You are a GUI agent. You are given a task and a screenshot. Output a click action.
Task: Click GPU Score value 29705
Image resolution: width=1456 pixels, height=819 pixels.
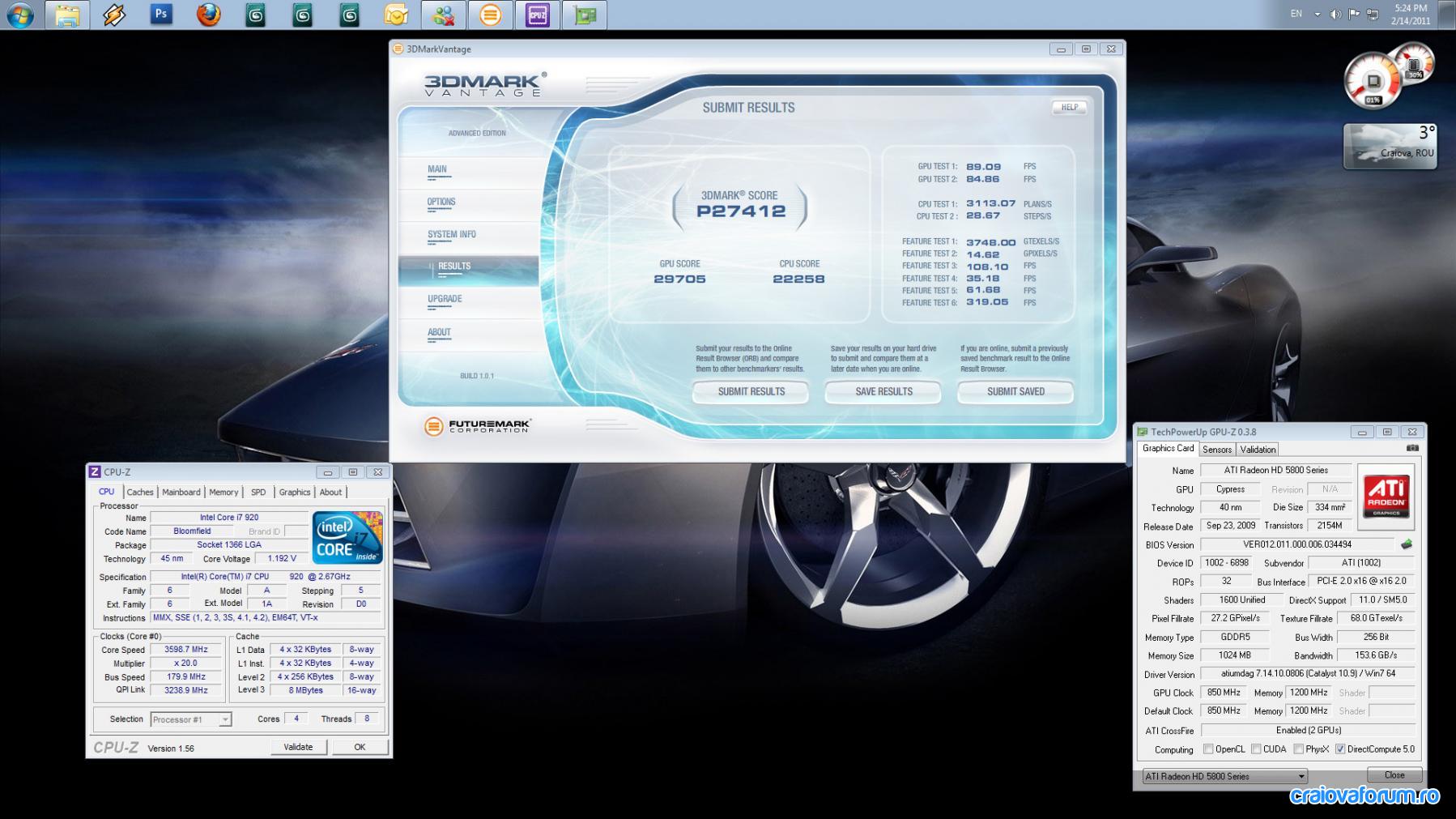tap(679, 279)
